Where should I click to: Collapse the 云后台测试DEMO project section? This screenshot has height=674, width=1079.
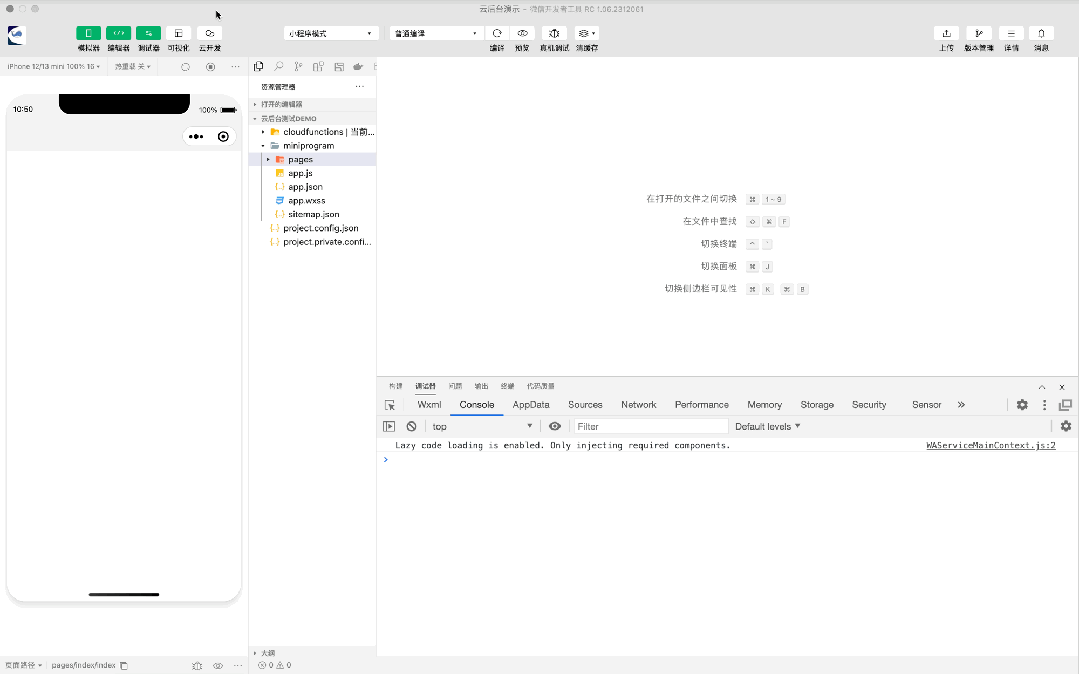pyautogui.click(x=312, y=118)
